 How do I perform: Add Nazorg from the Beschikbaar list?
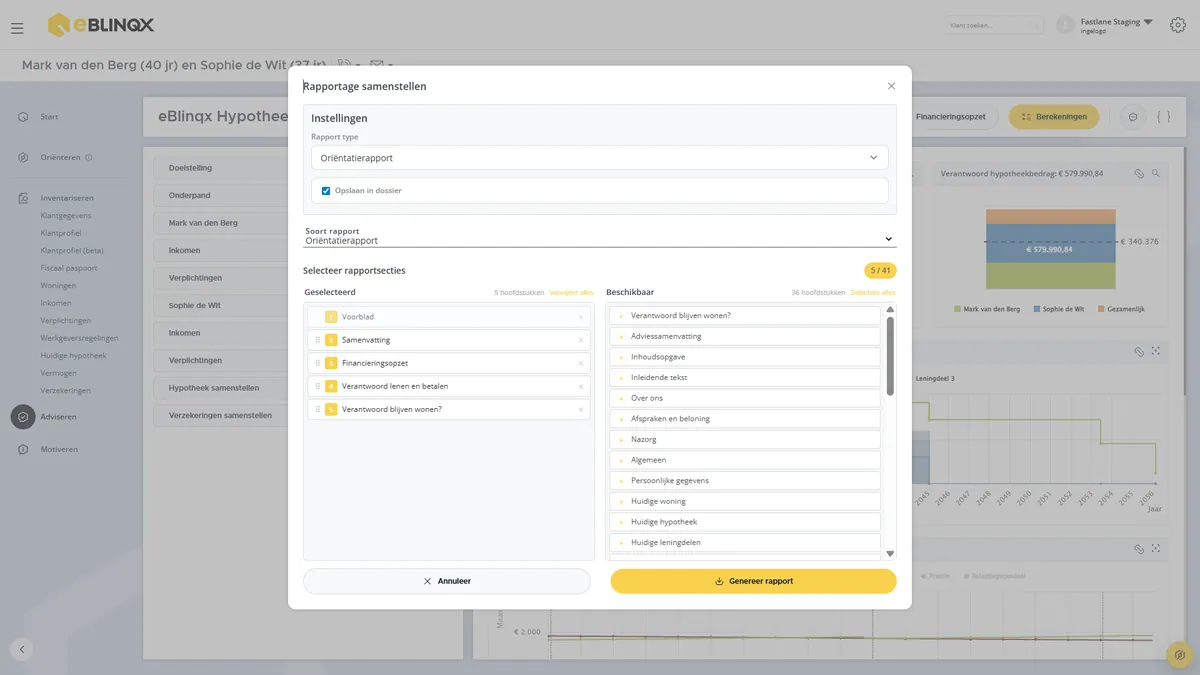(x=745, y=439)
